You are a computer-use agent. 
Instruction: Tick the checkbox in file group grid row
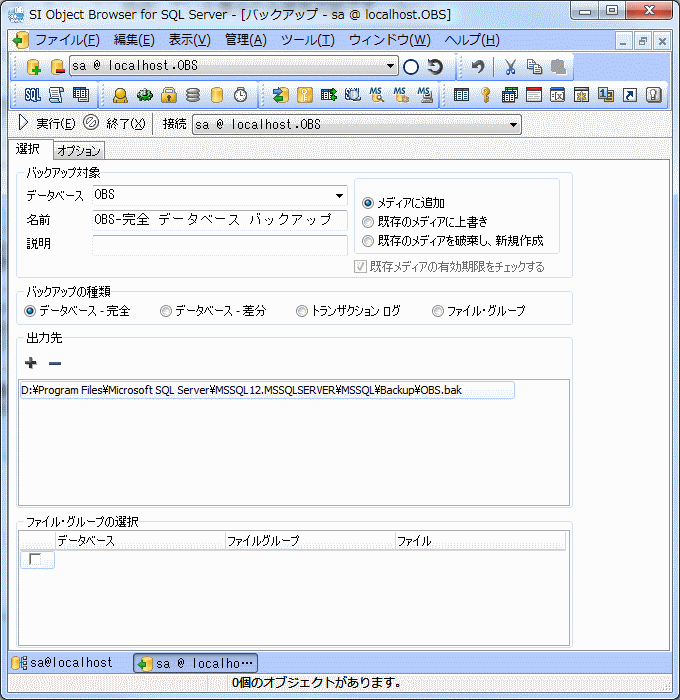tap(36, 560)
